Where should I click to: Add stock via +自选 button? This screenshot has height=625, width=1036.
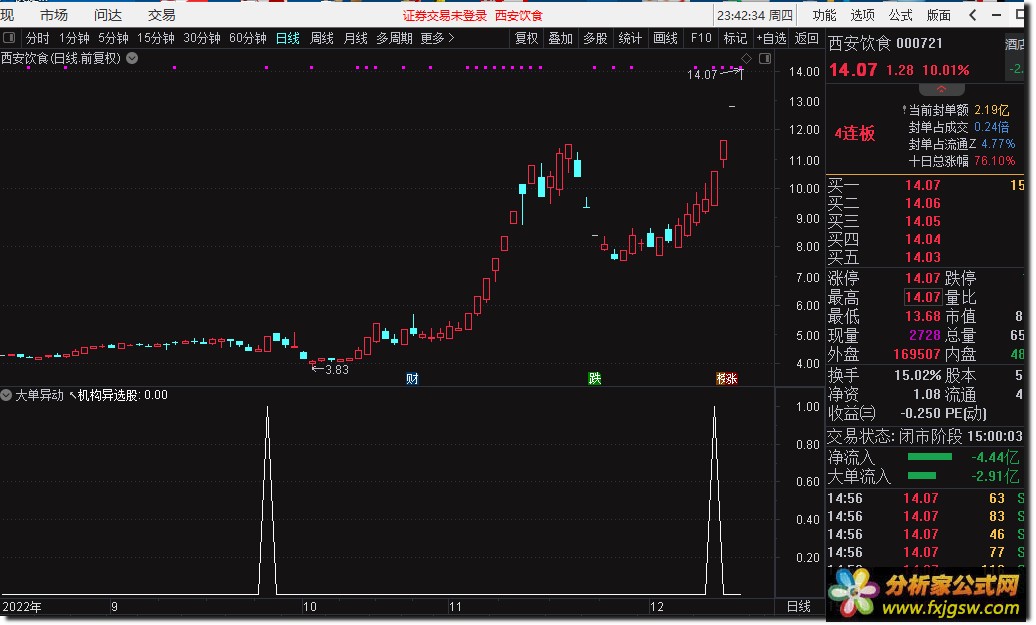(x=772, y=38)
